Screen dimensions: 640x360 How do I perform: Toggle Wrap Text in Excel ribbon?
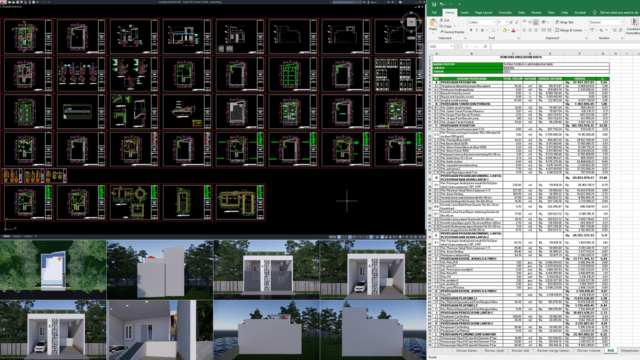coord(565,22)
